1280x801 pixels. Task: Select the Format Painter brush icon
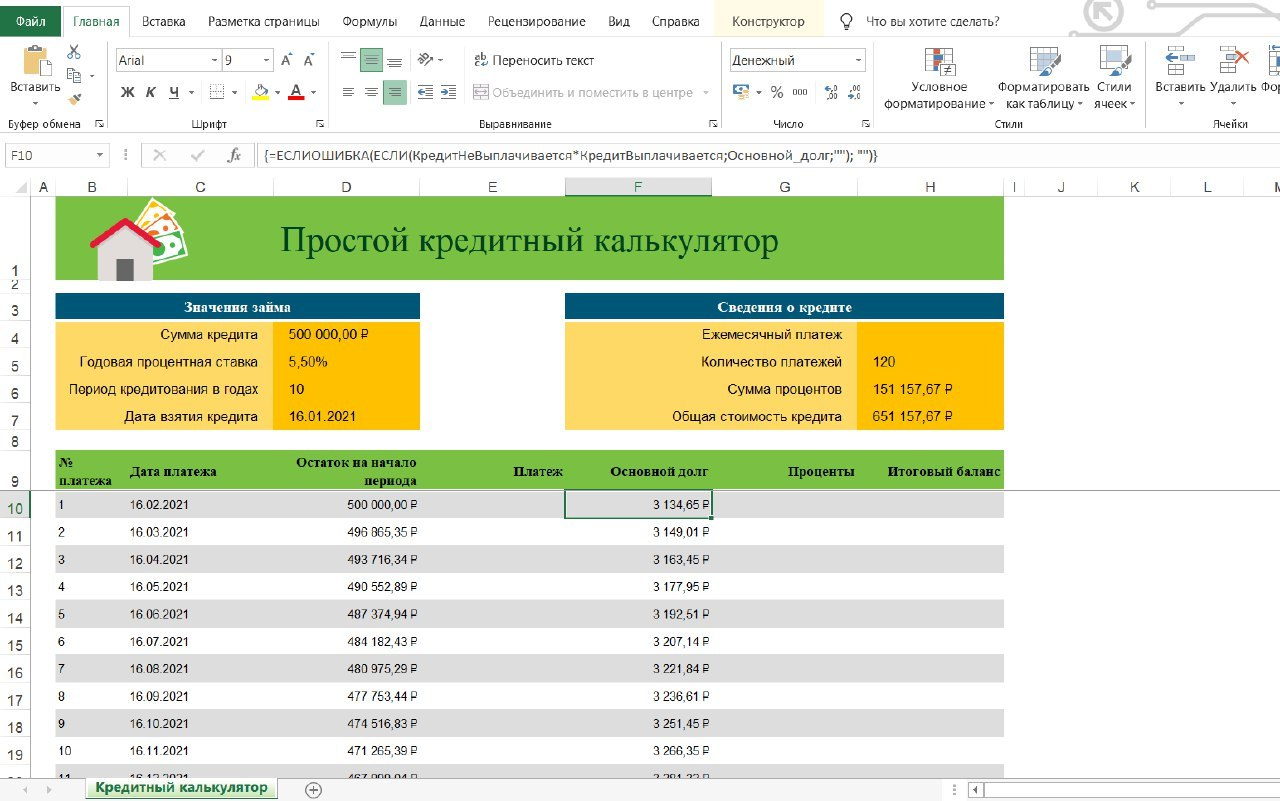pyautogui.click(x=74, y=98)
